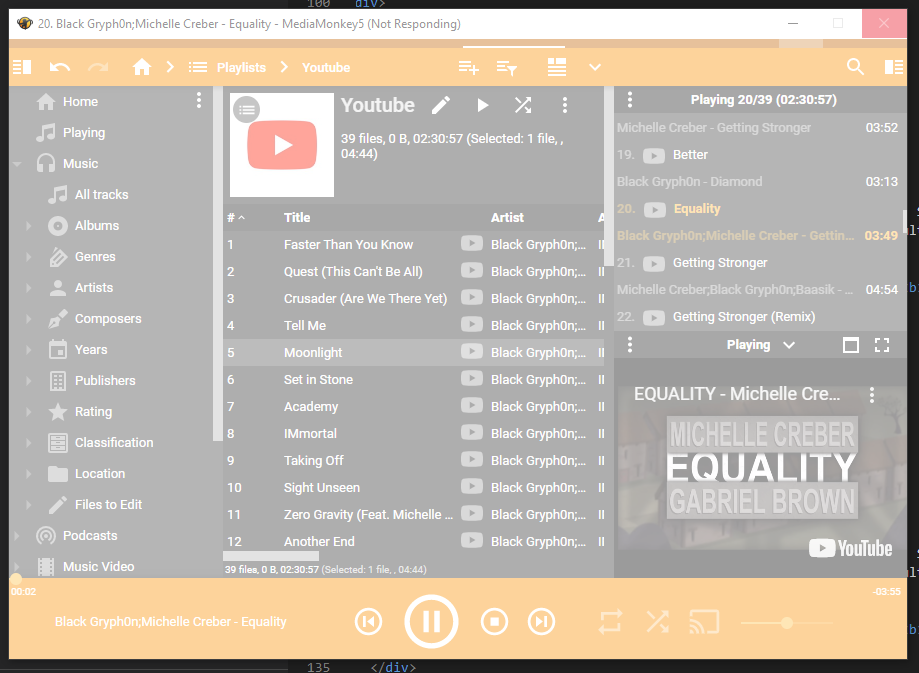The width and height of the screenshot is (919, 673).
Task: Open the Playing panel dropdown arrow
Action: tap(789, 345)
